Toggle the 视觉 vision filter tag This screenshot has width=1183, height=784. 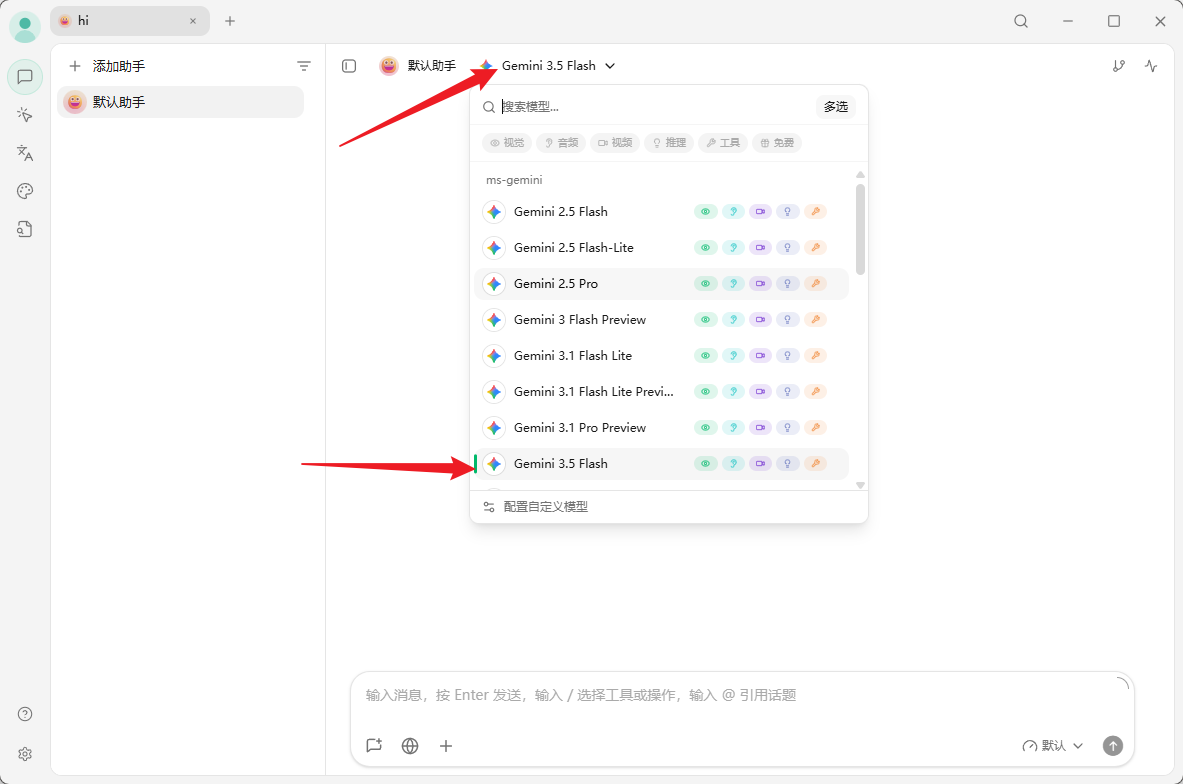[507, 143]
